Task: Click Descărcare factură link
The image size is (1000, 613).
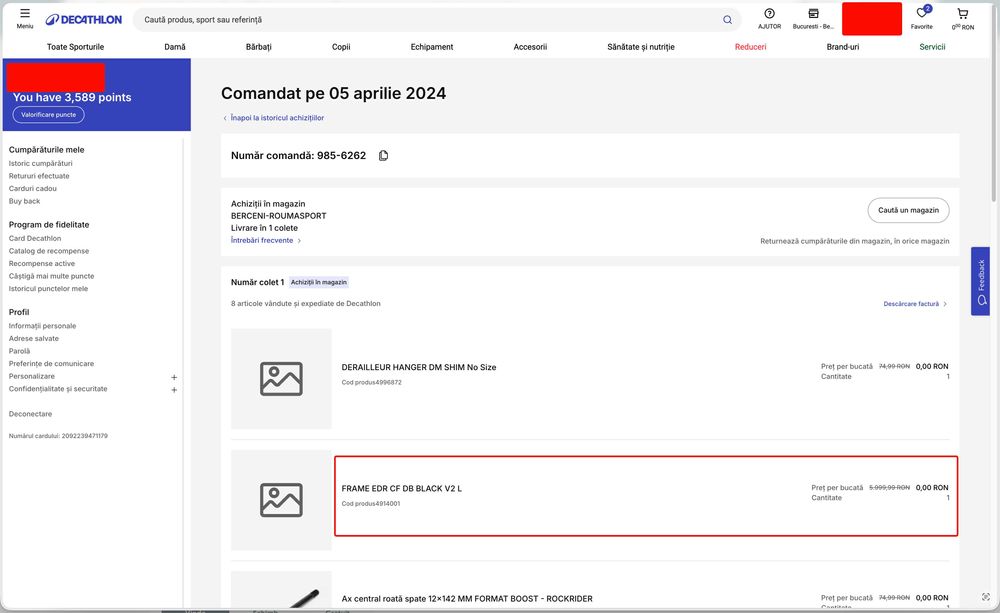Action: click(915, 304)
